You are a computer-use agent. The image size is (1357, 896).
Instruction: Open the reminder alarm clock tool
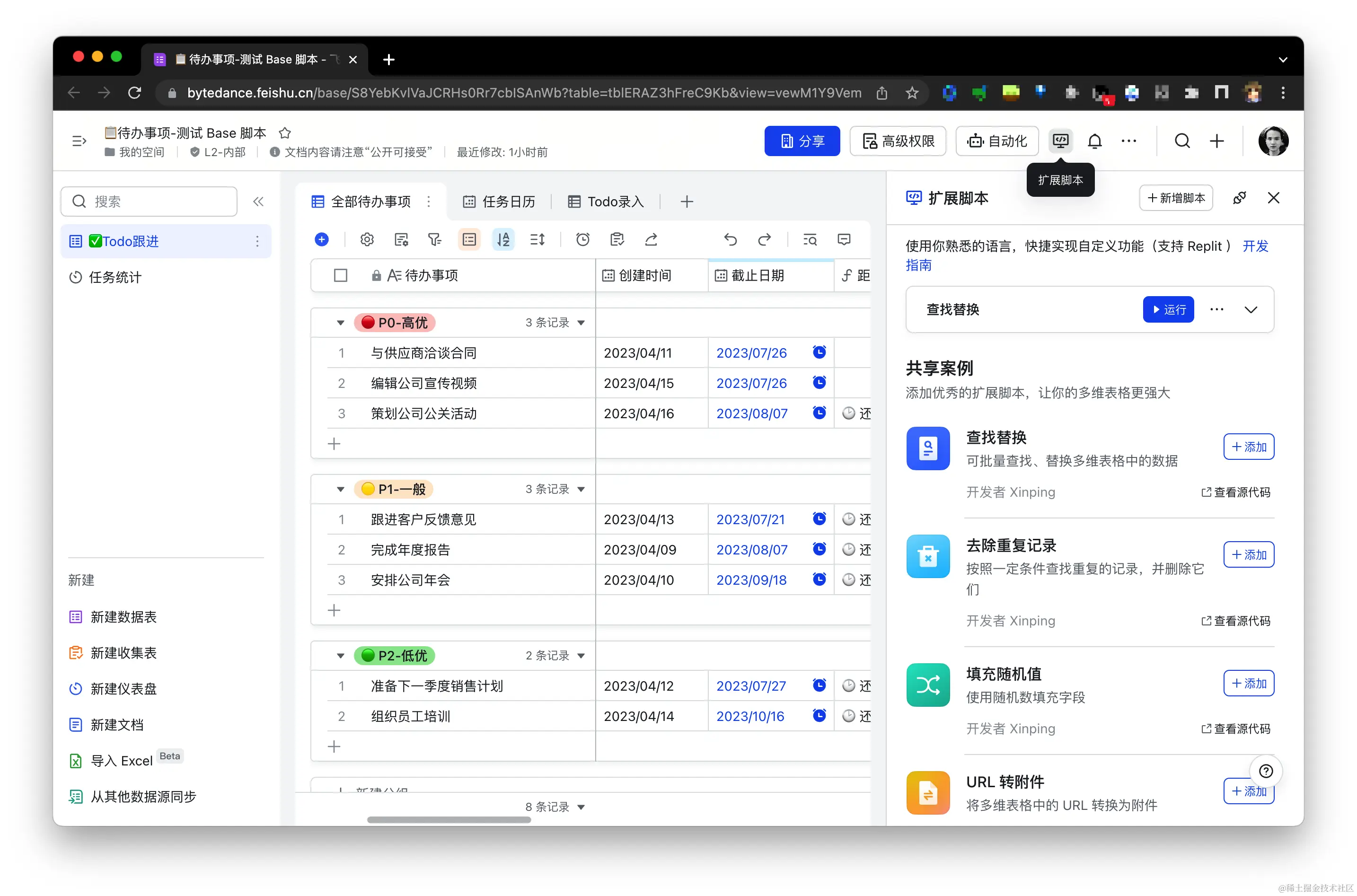[582, 239]
